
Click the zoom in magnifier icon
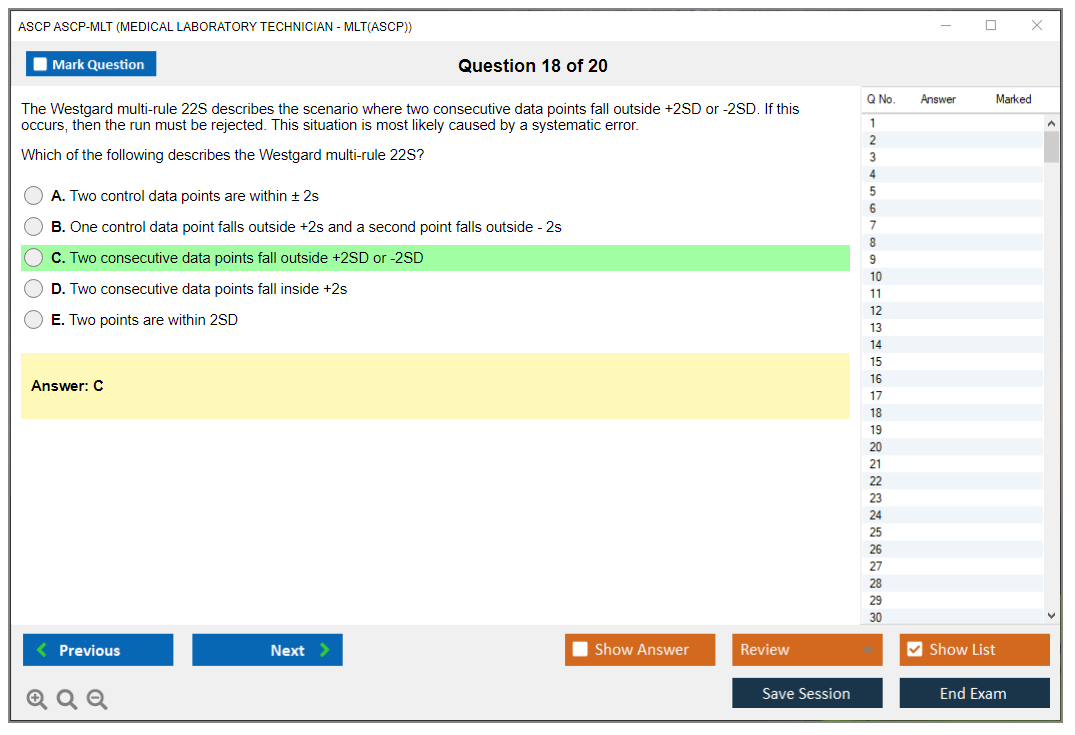click(x=37, y=699)
